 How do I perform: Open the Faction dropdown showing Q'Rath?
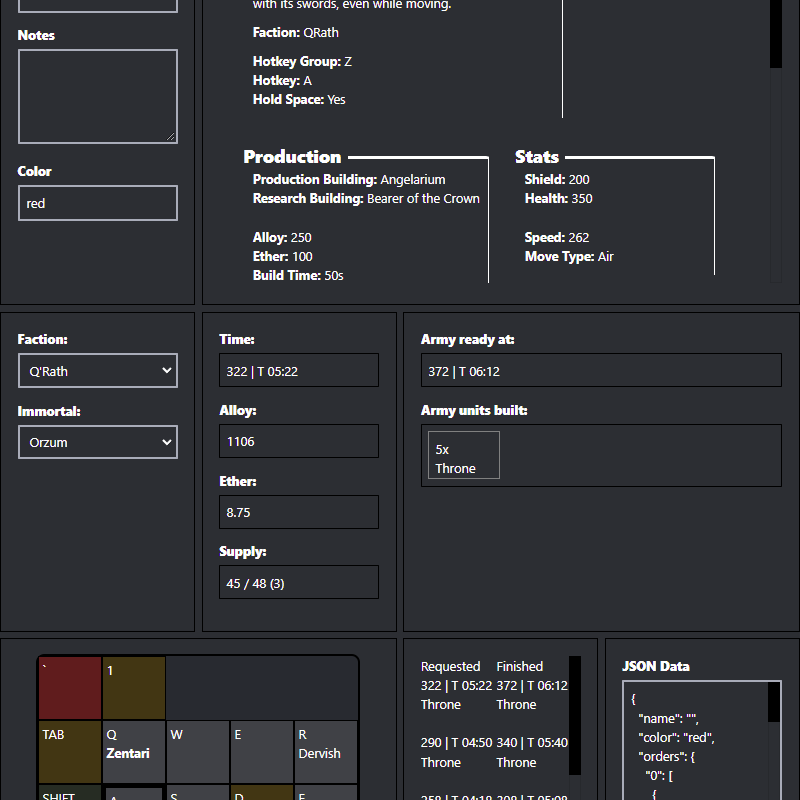[97, 371]
